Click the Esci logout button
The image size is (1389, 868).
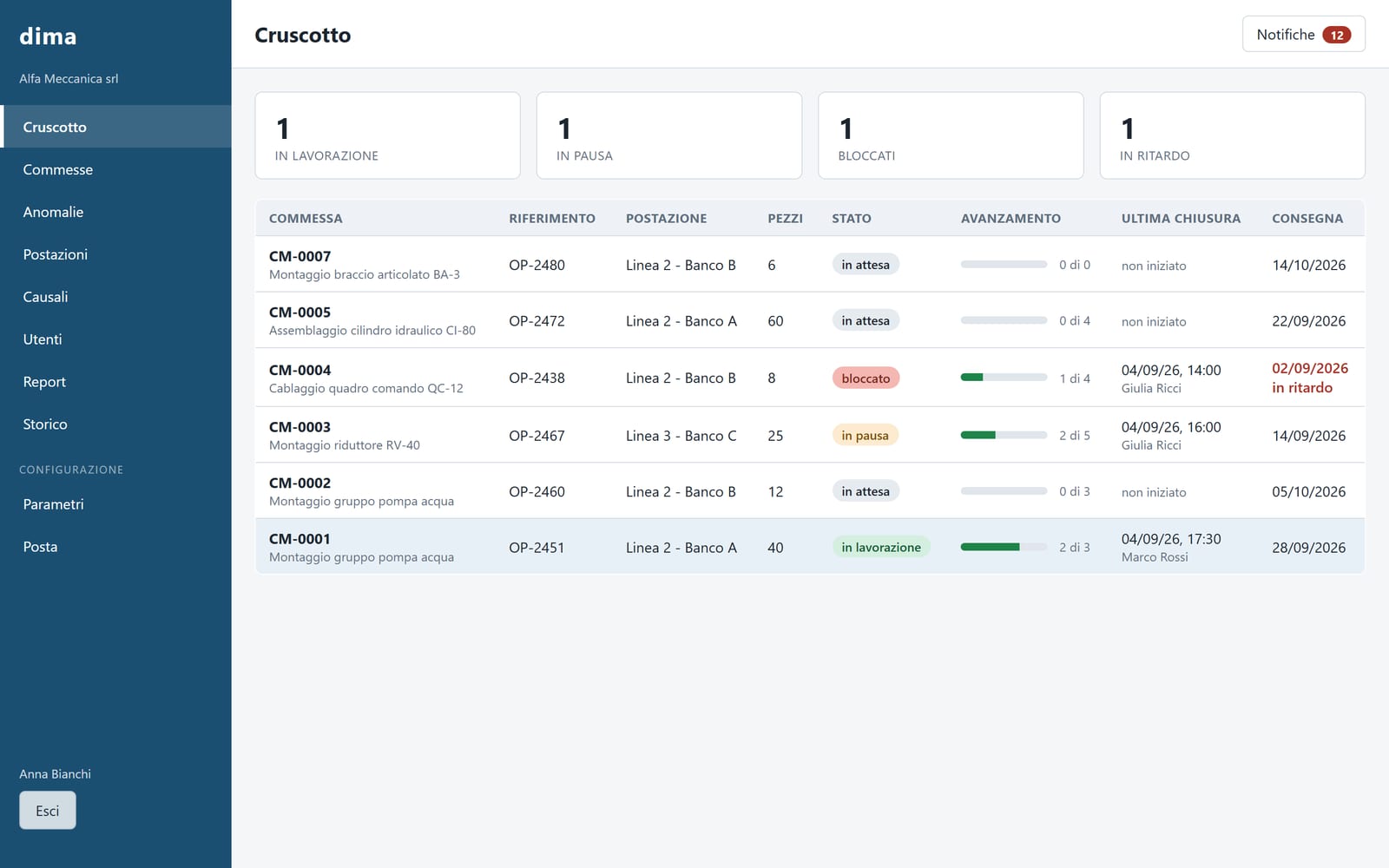click(48, 810)
